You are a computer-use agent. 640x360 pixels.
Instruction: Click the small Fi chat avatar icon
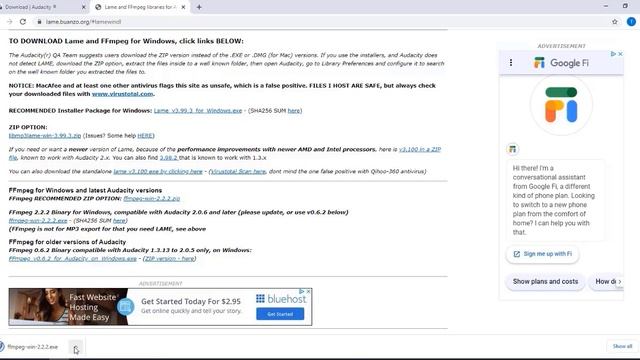512,149
